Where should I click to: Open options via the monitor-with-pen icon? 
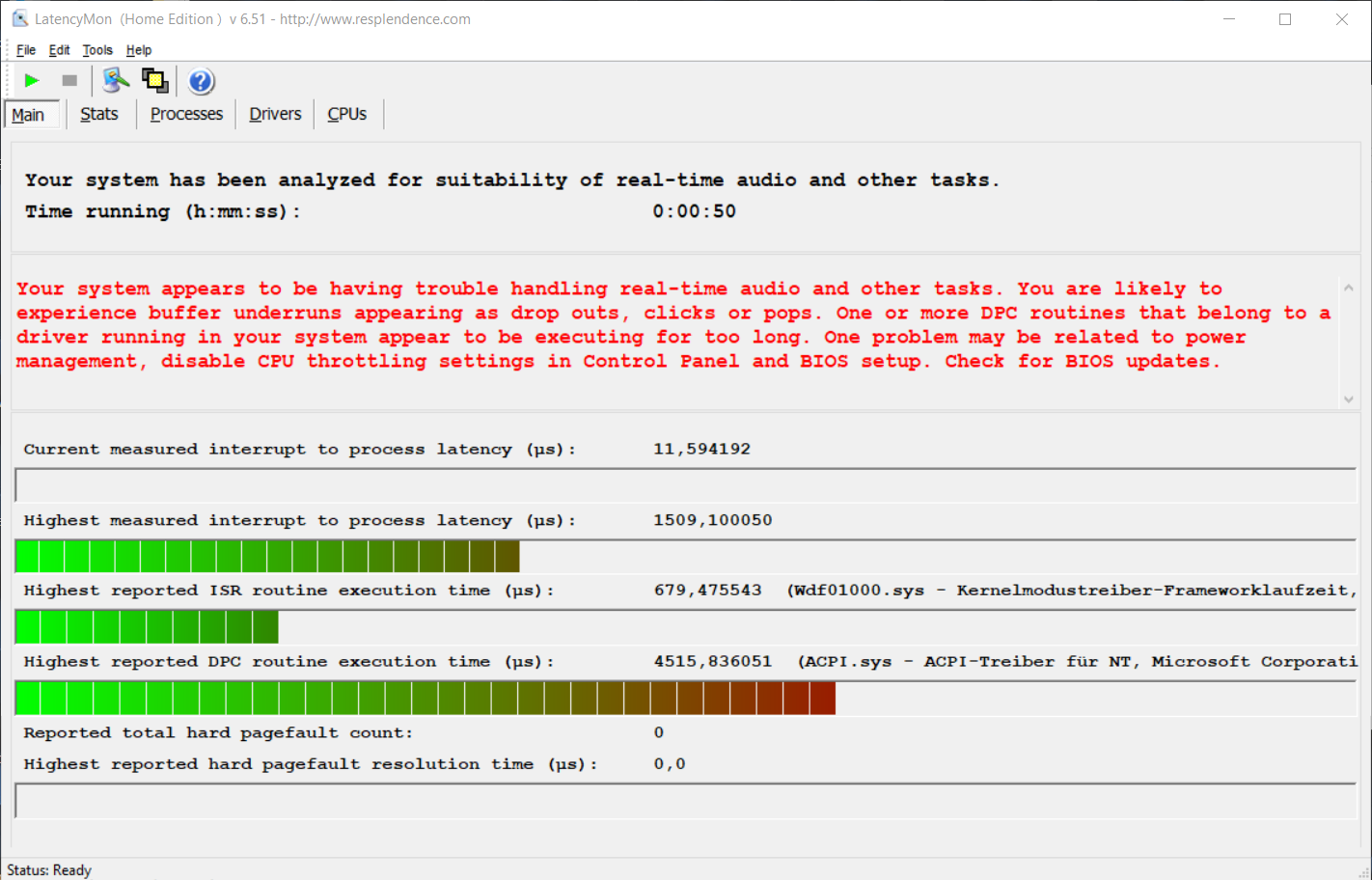coord(116,81)
